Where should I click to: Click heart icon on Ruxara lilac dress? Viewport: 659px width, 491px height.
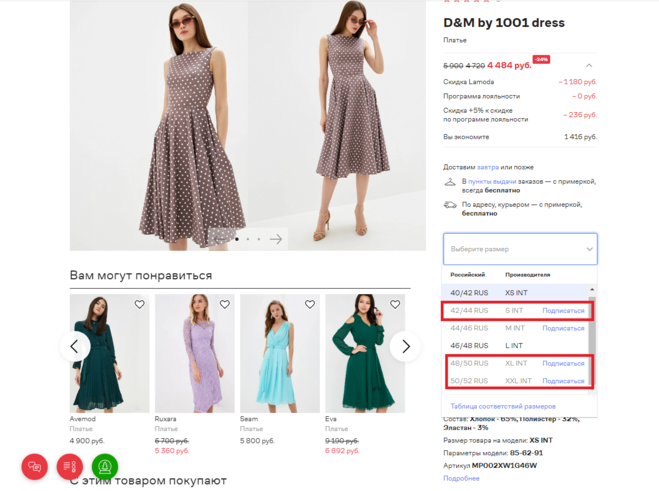[x=224, y=304]
